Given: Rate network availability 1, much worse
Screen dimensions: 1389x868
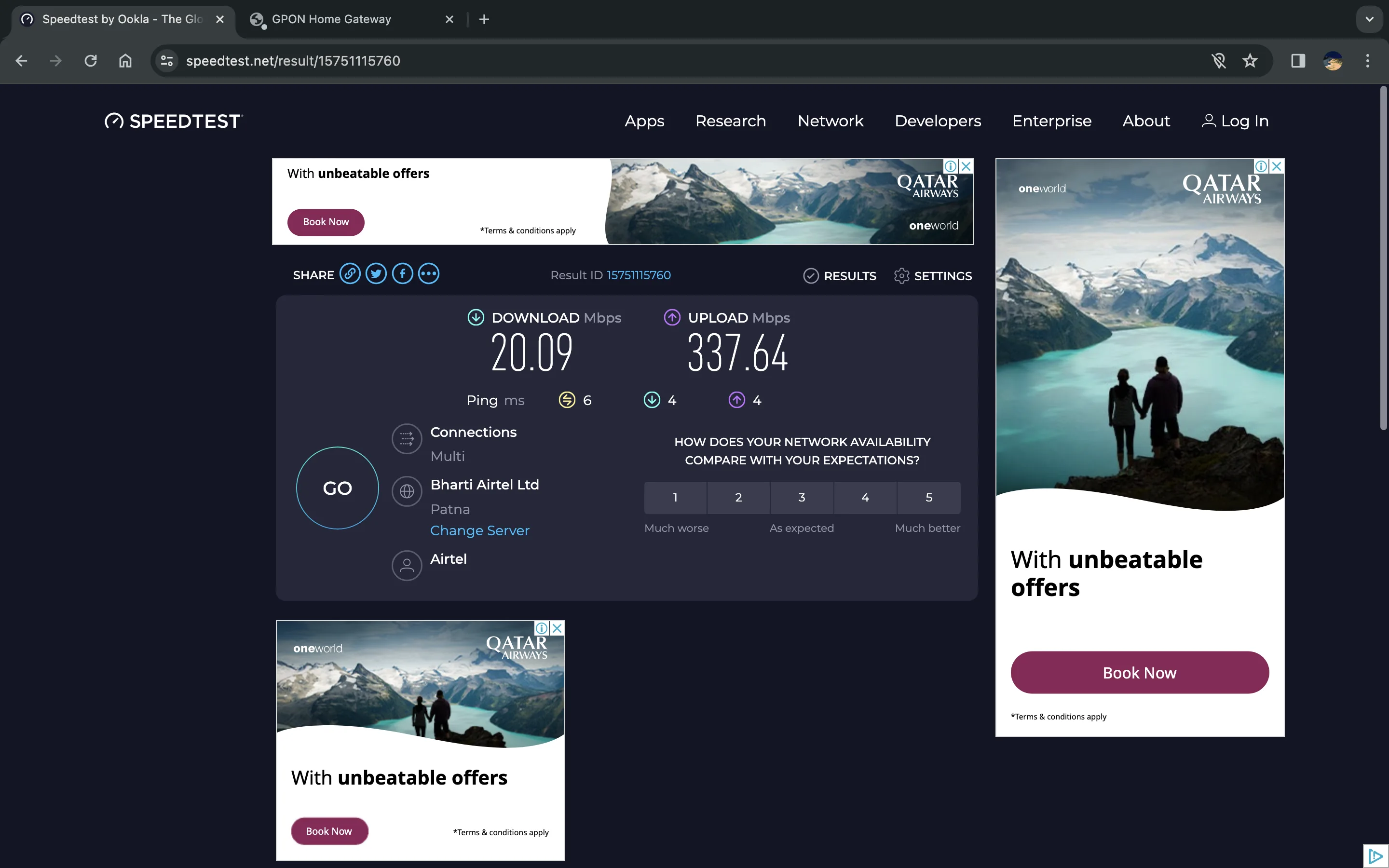Looking at the screenshot, I should (x=676, y=498).
